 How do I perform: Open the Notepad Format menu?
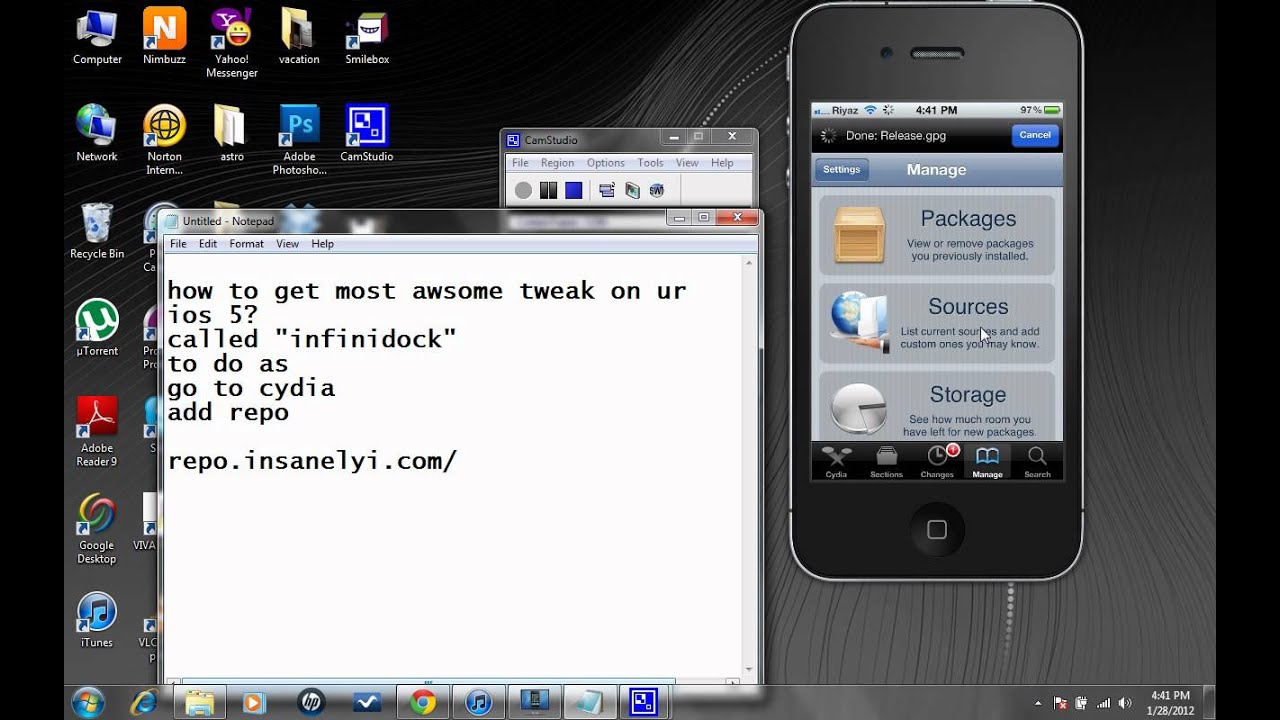point(246,244)
